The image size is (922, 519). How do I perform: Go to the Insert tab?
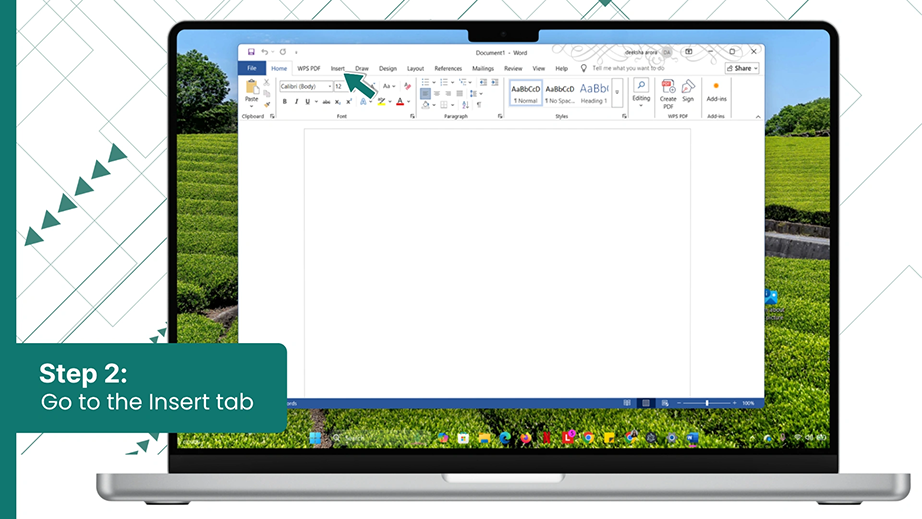(x=338, y=69)
